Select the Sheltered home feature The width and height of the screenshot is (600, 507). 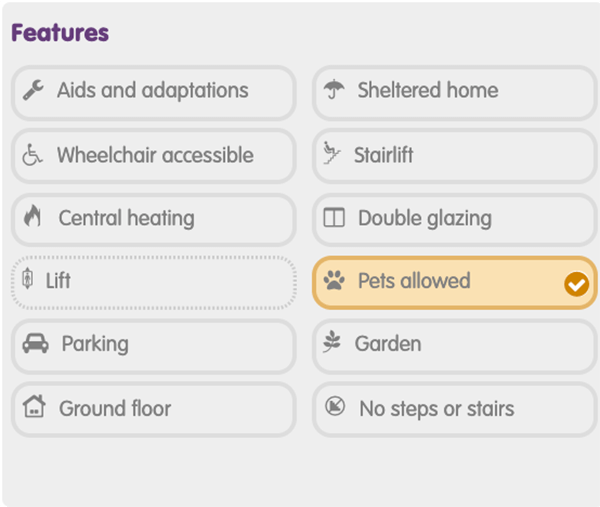(455, 93)
